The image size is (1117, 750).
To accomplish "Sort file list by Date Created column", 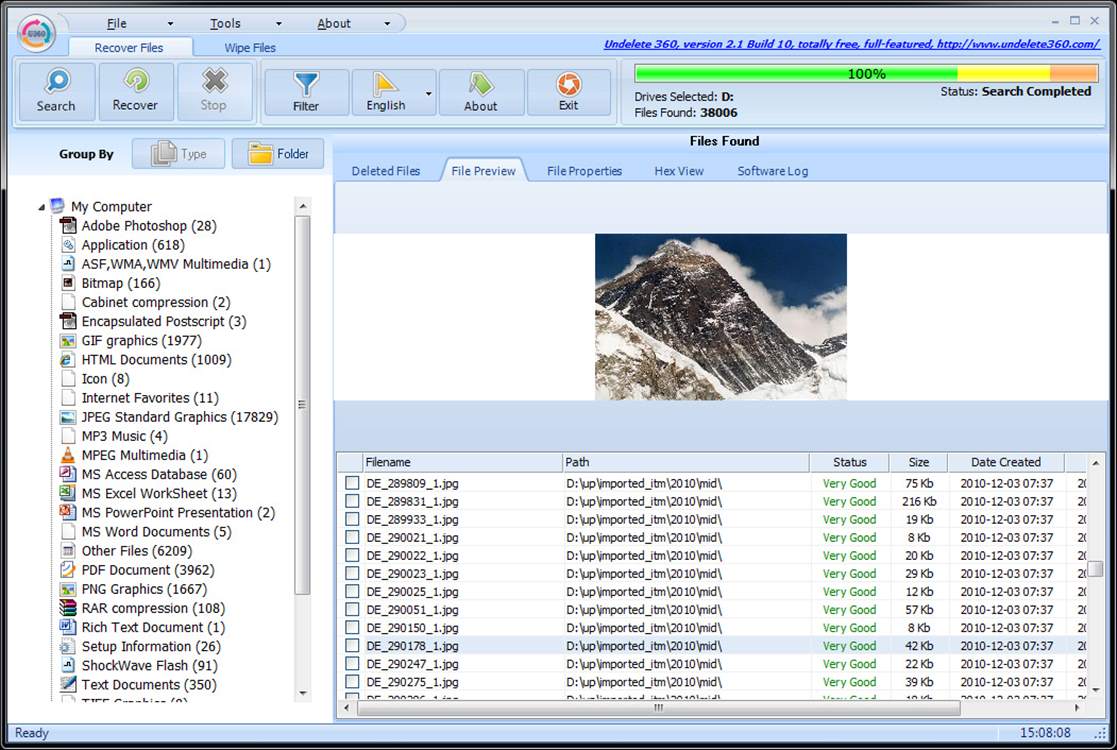I will pyautogui.click(x=1006, y=462).
